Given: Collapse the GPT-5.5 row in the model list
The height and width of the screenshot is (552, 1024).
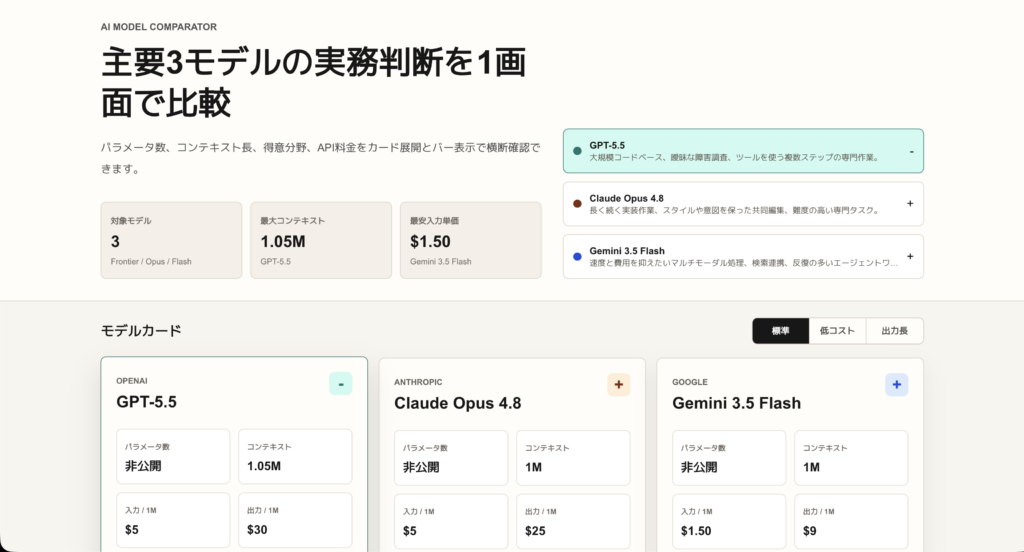Looking at the screenshot, I should (743, 151).
